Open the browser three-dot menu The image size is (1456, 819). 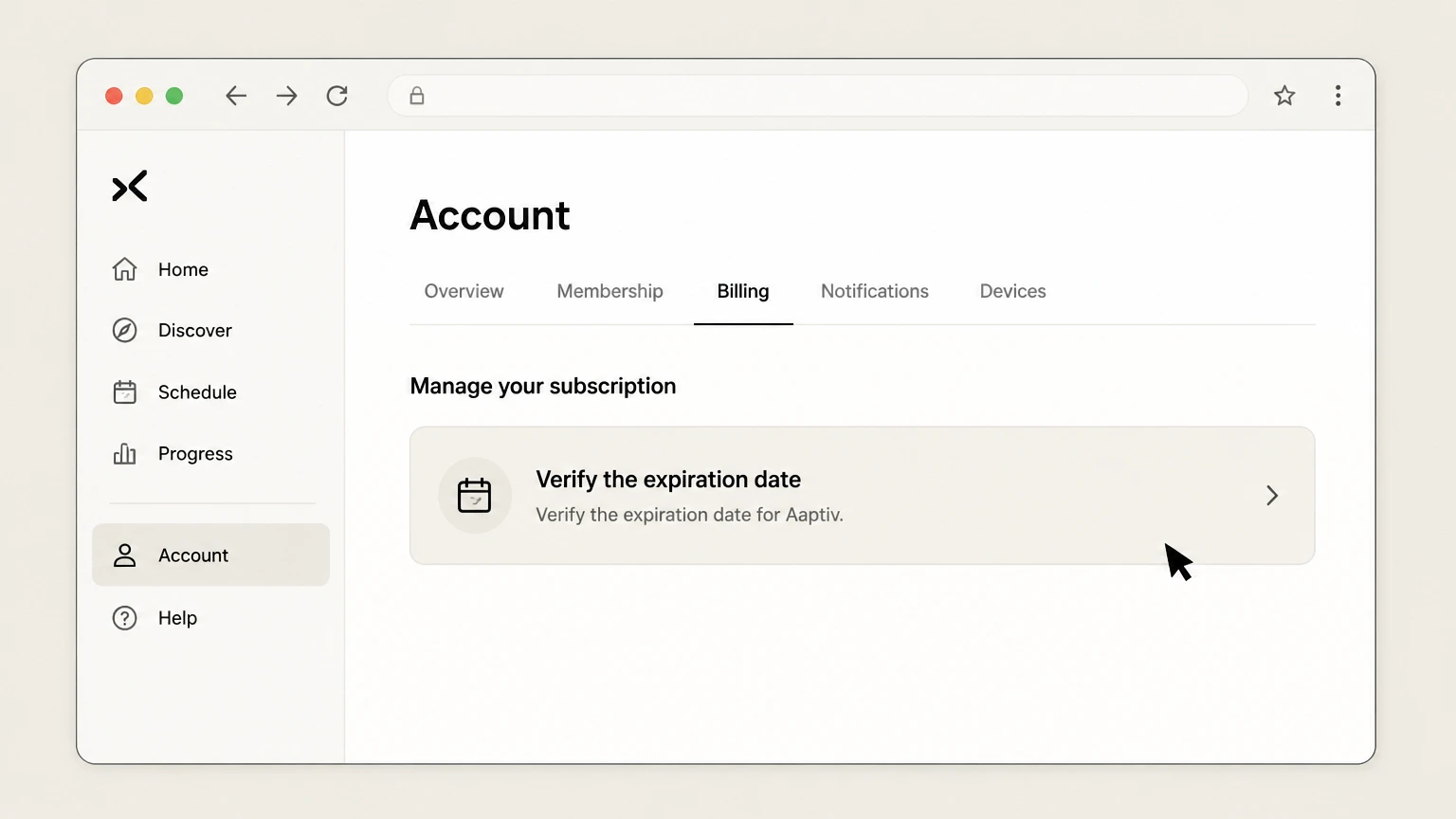coord(1338,95)
